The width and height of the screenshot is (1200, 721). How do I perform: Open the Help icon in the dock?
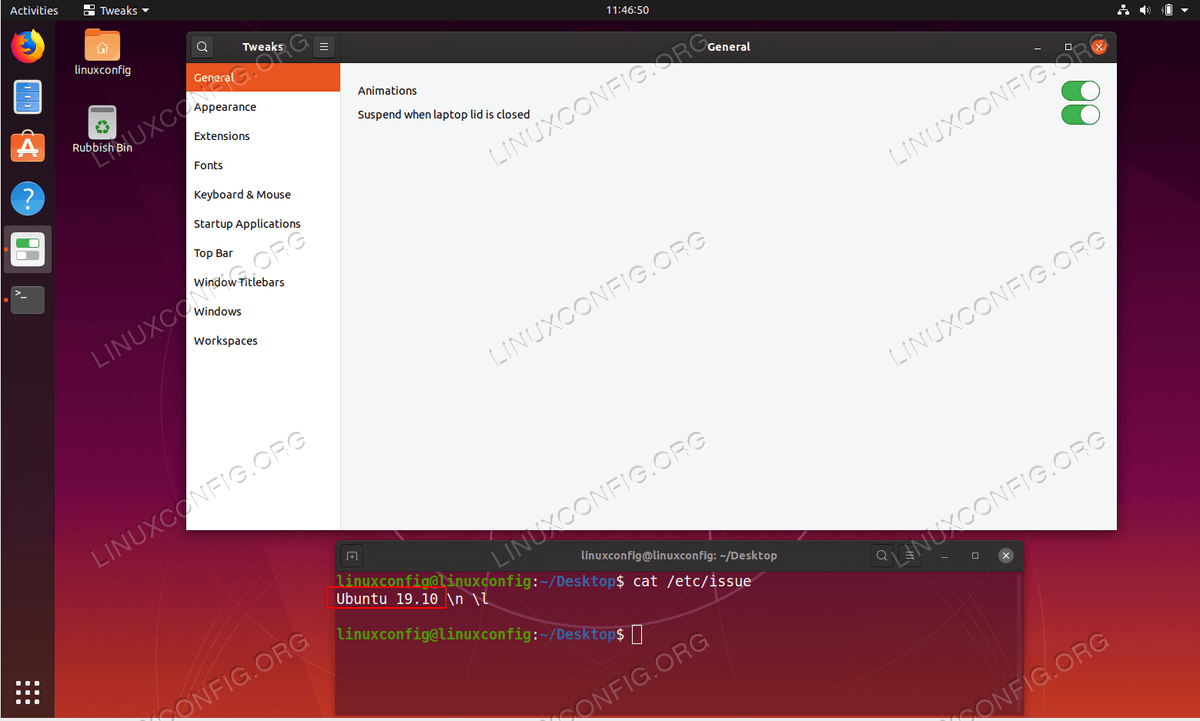28,198
